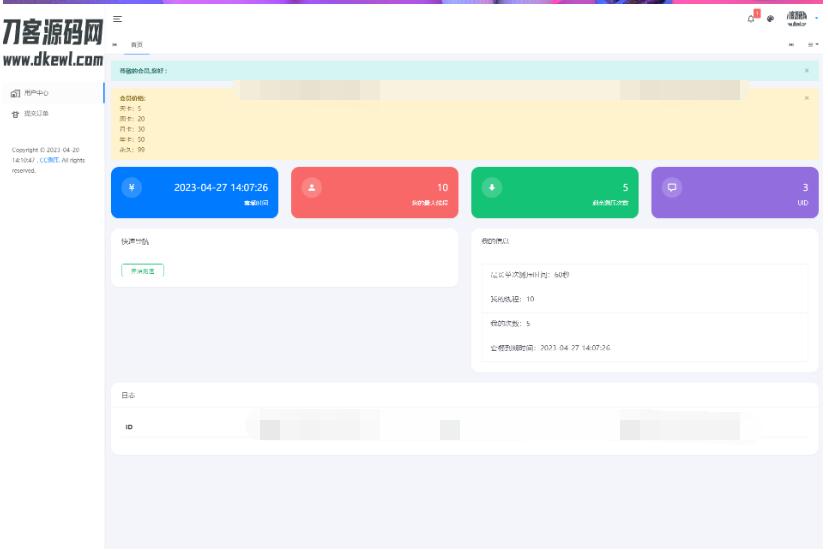Open the user avatar dropdown in header
Image resolution: width=828 pixels, height=553 pixels.
pyautogui.click(x=799, y=18)
